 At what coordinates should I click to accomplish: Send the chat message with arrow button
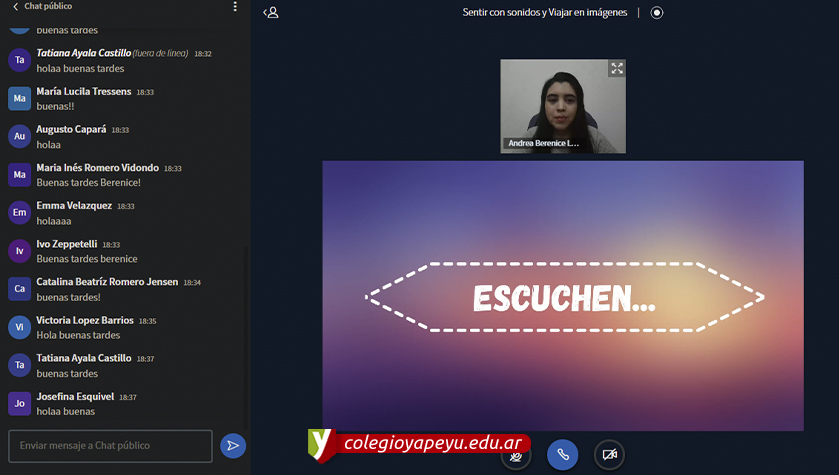coord(232,446)
